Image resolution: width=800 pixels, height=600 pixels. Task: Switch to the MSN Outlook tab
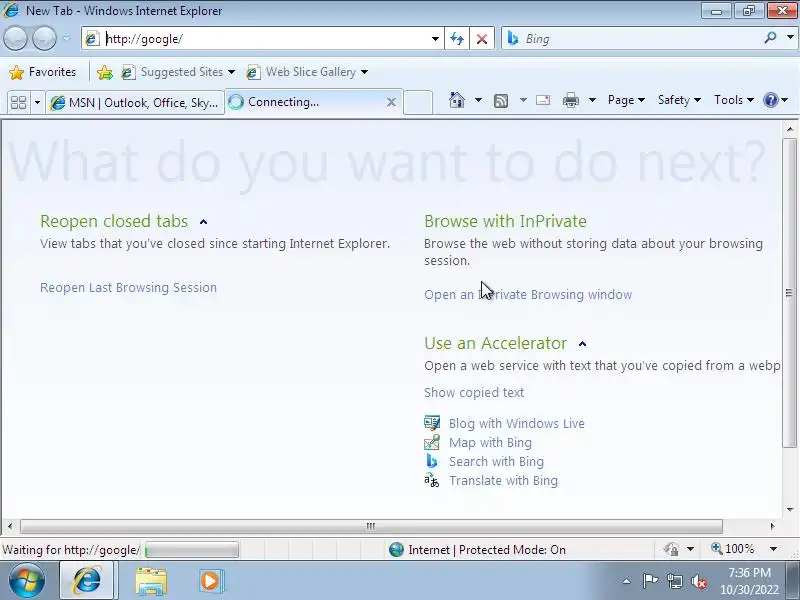coord(135,103)
